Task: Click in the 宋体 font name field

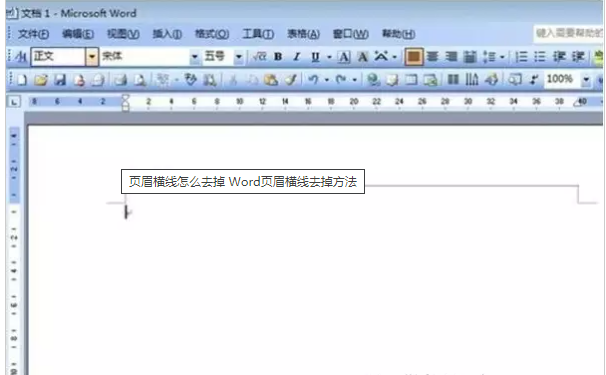Action: [145, 57]
